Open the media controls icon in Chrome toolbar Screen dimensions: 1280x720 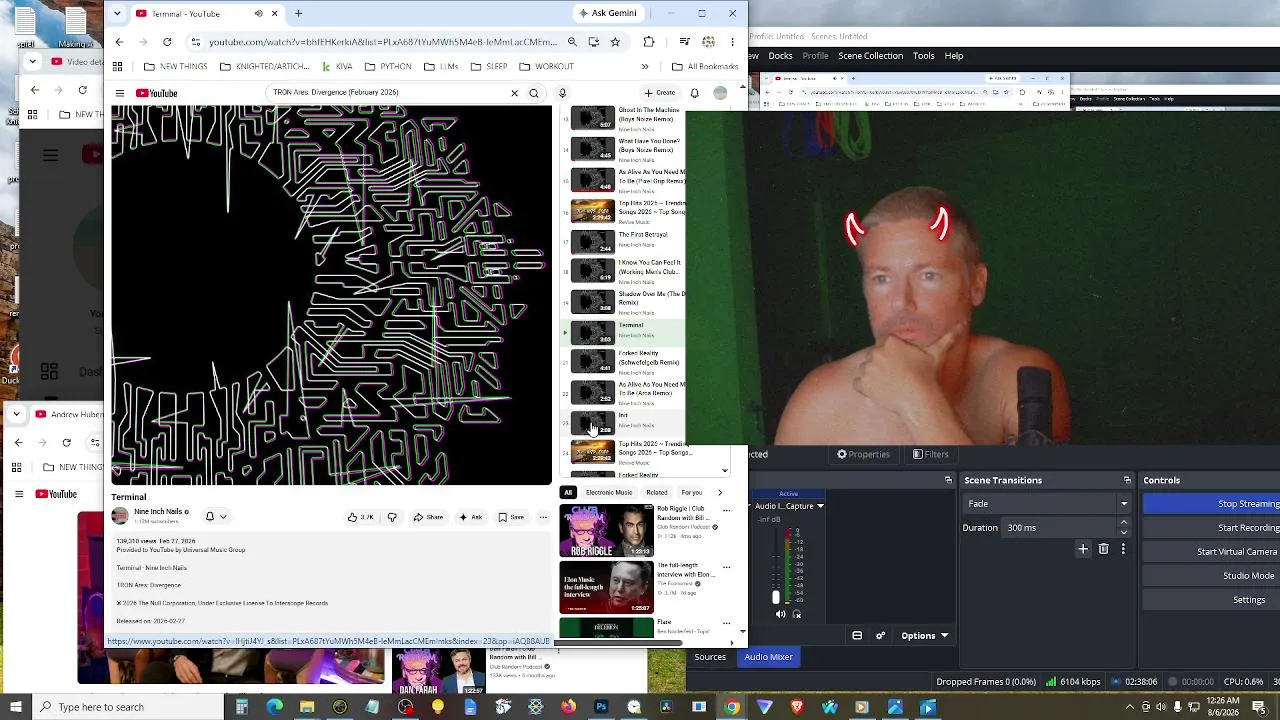coord(684,42)
